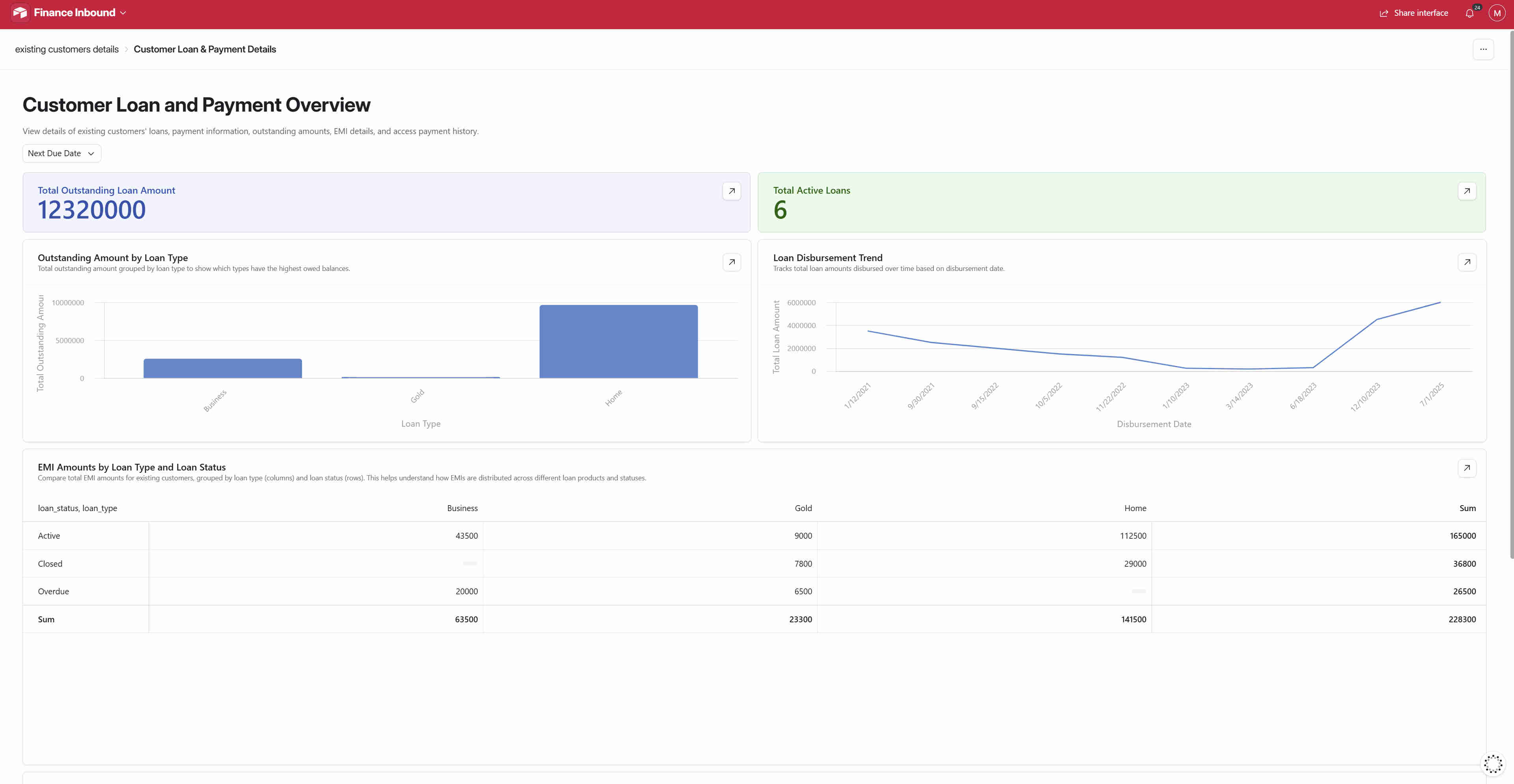
Task: Click the Finance Inbound app logo icon
Action: click(x=20, y=13)
